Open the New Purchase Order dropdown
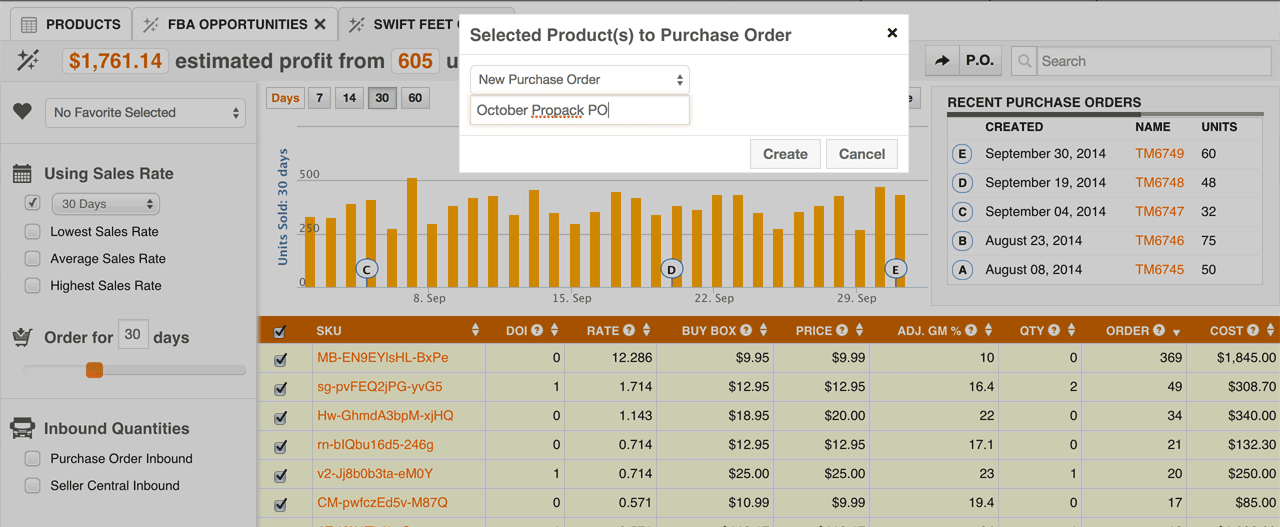Viewport: 1280px width, 527px height. [x=580, y=80]
